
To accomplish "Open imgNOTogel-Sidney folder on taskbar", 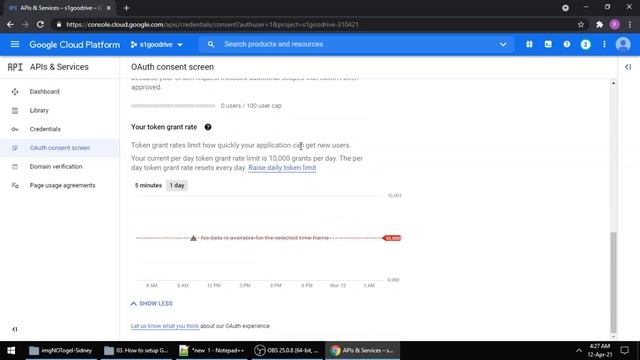I will tap(61, 350).
